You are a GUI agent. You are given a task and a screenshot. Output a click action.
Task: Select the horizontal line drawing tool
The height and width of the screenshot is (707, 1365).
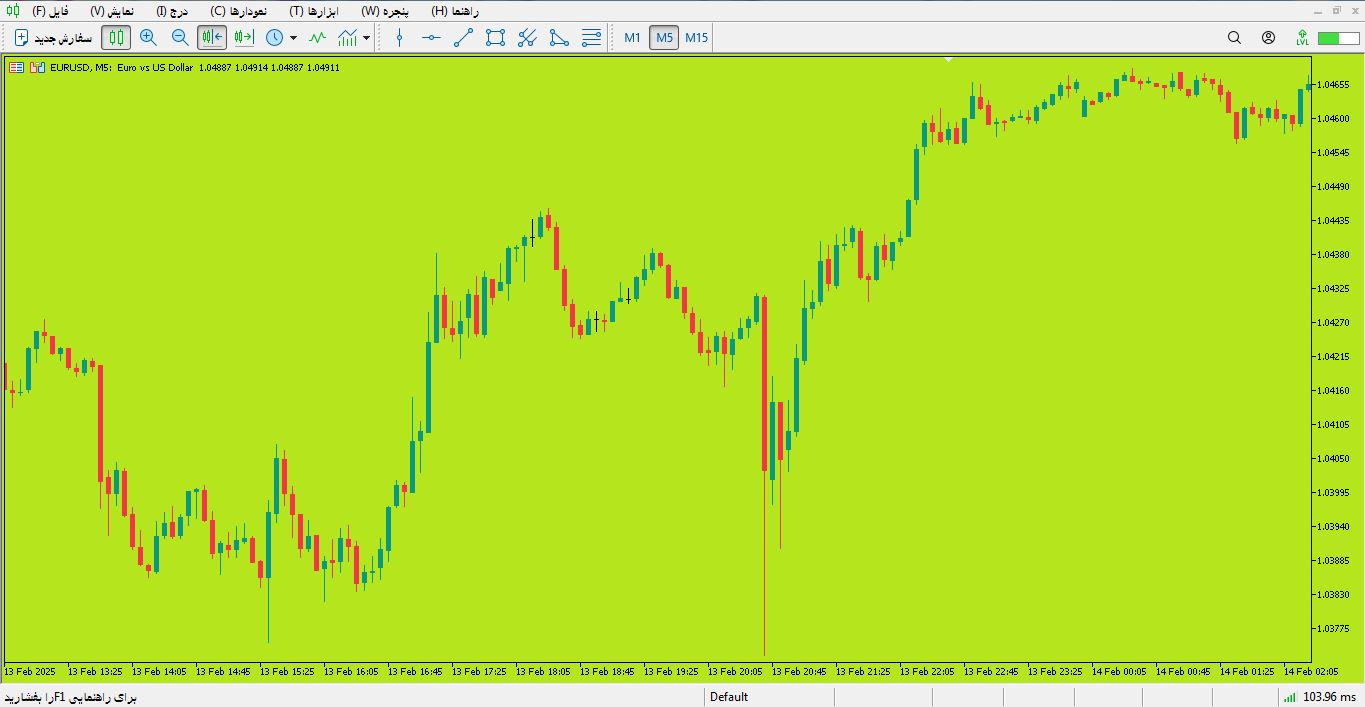click(x=431, y=38)
